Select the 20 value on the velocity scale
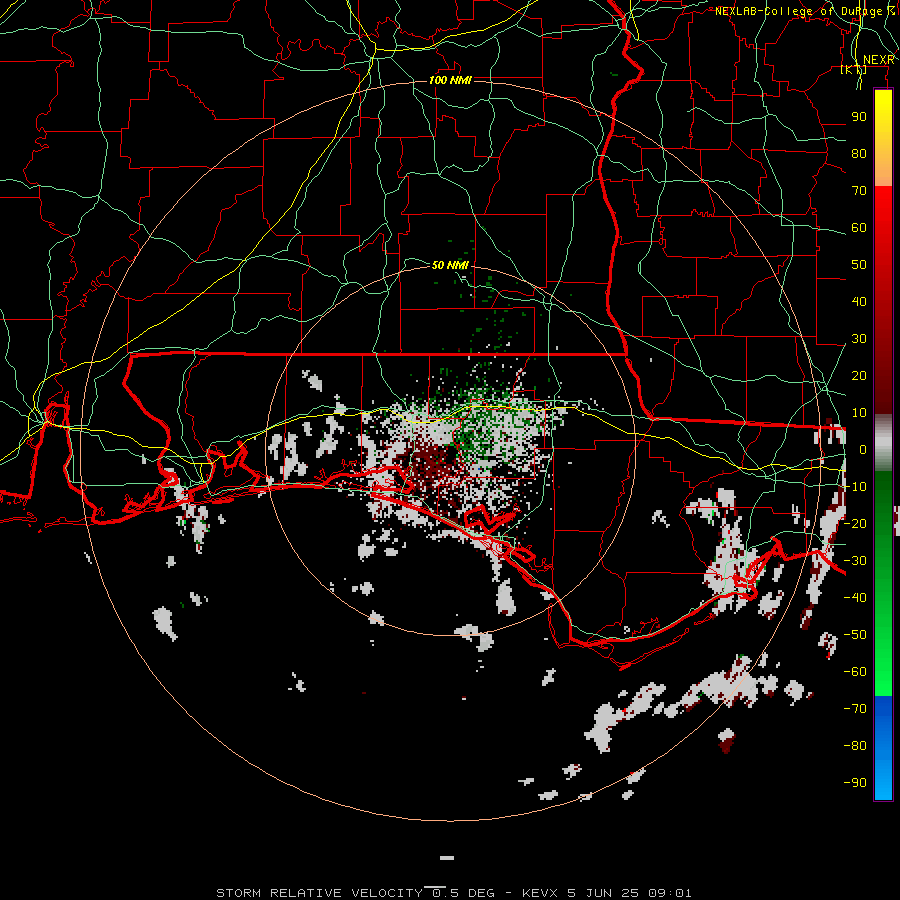900x900 pixels. click(x=859, y=376)
